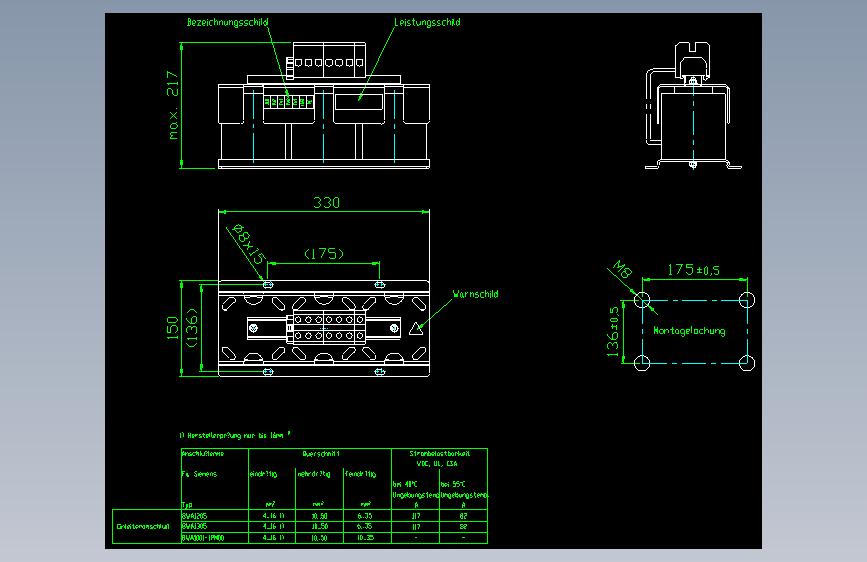Click the warning triangle symbol in the top view
The height and width of the screenshot is (562, 867).
click(416, 329)
